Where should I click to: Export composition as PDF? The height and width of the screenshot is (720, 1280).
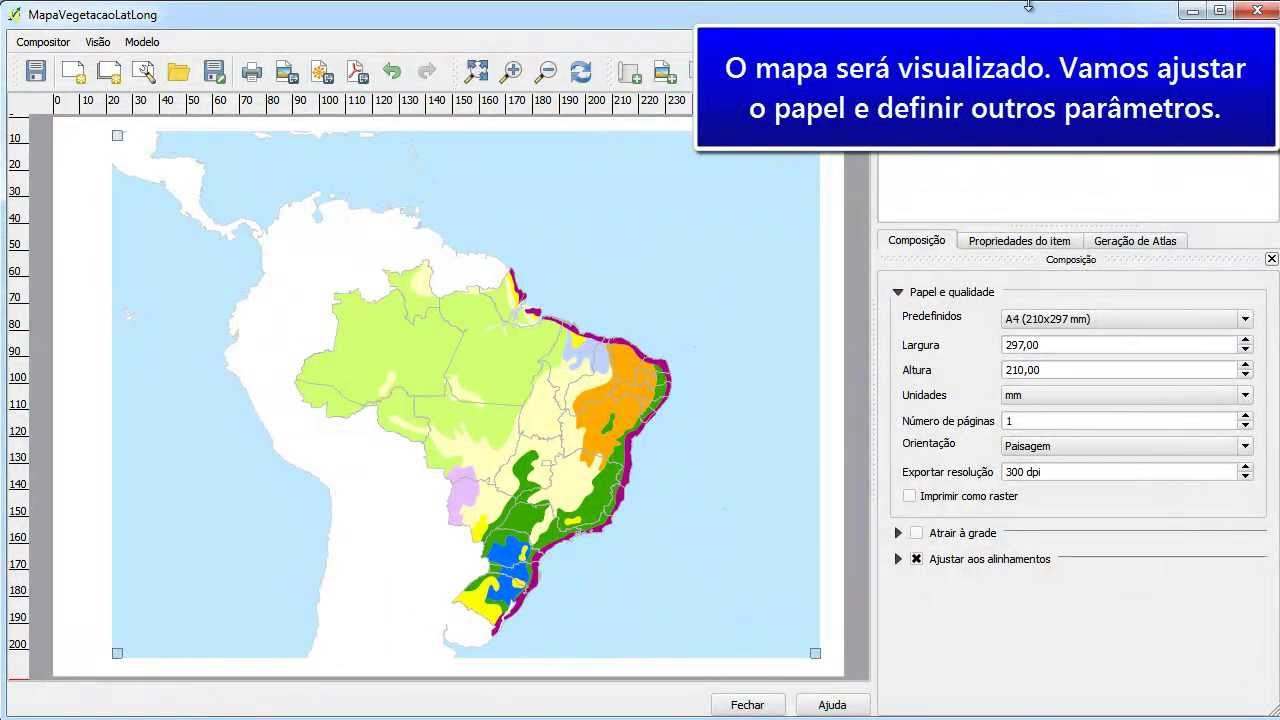[357, 71]
